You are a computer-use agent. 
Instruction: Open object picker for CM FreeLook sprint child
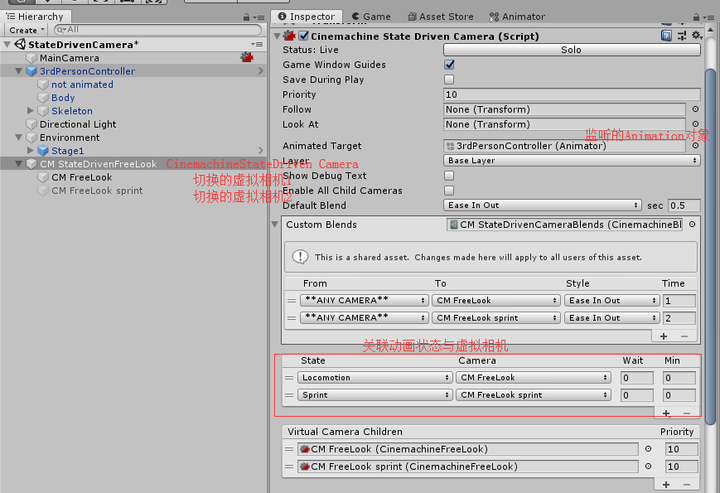(648, 466)
